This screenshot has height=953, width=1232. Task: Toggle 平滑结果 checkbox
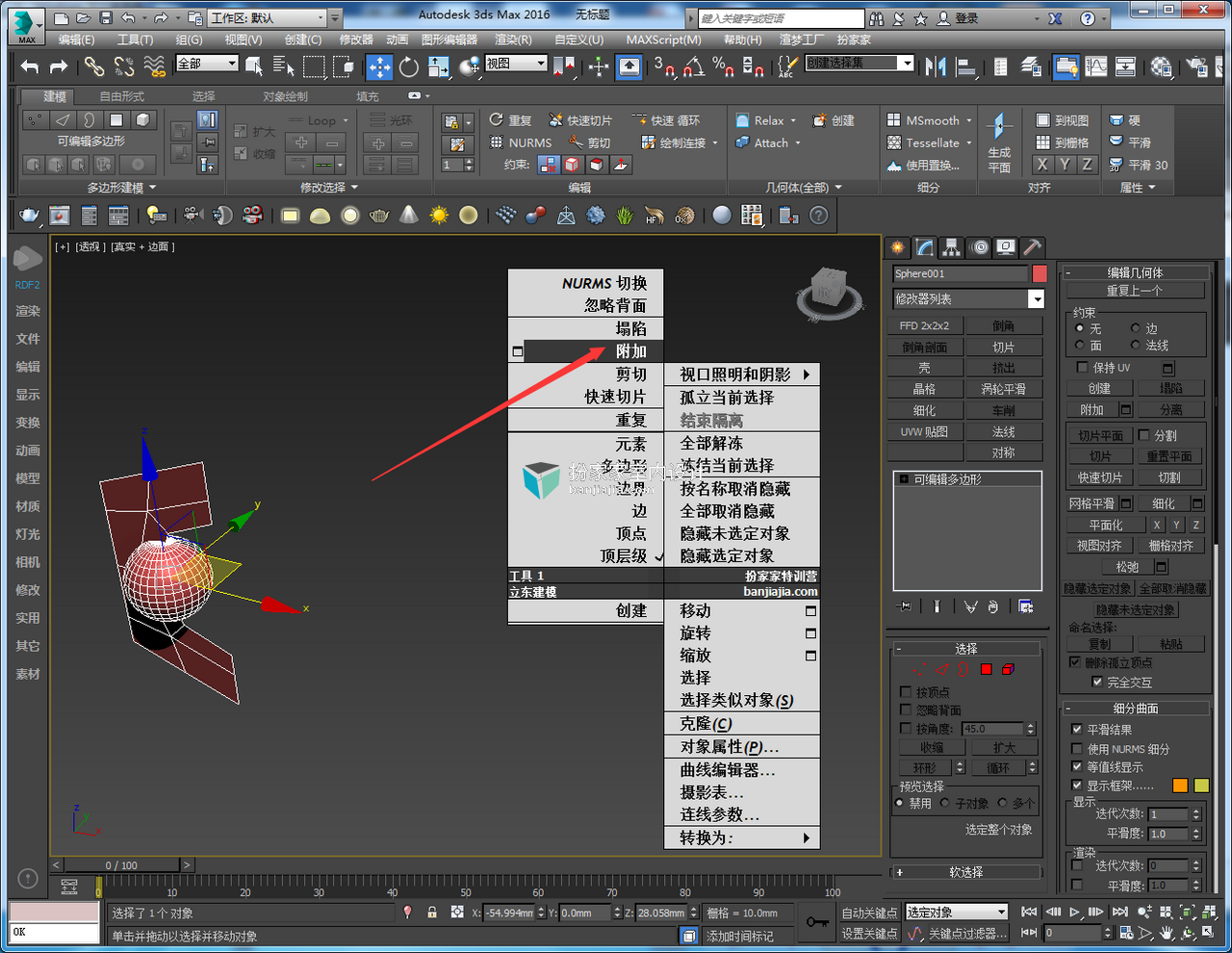[1077, 730]
